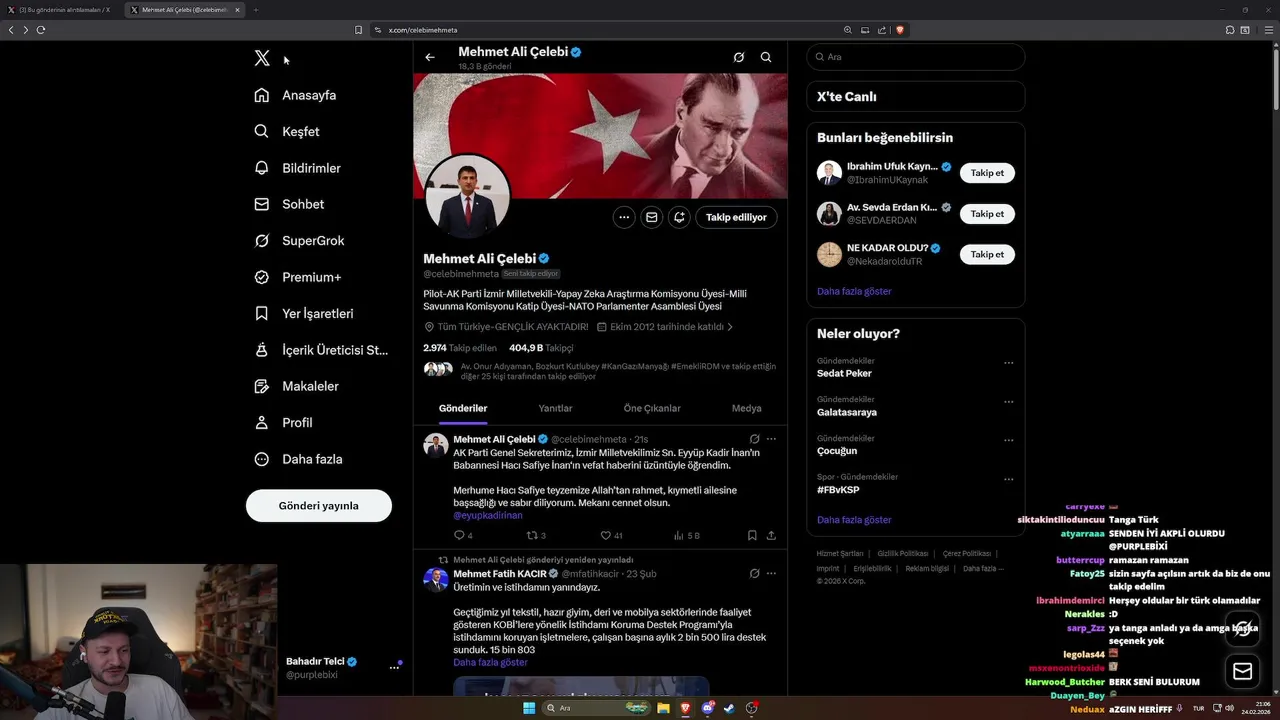This screenshot has height=720, width=1280.
Task: Select Gönderiler tab
Action: click(463, 408)
